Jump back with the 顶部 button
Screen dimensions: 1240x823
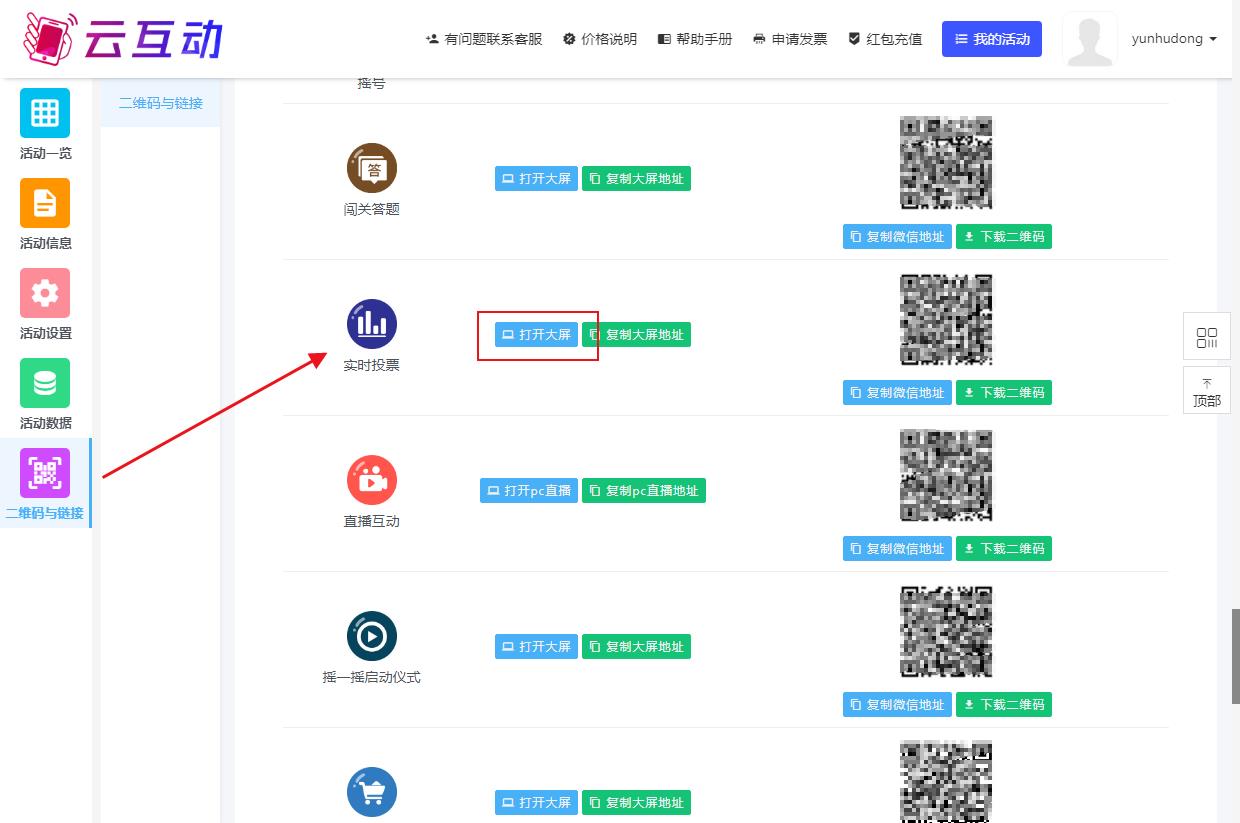(x=1207, y=391)
